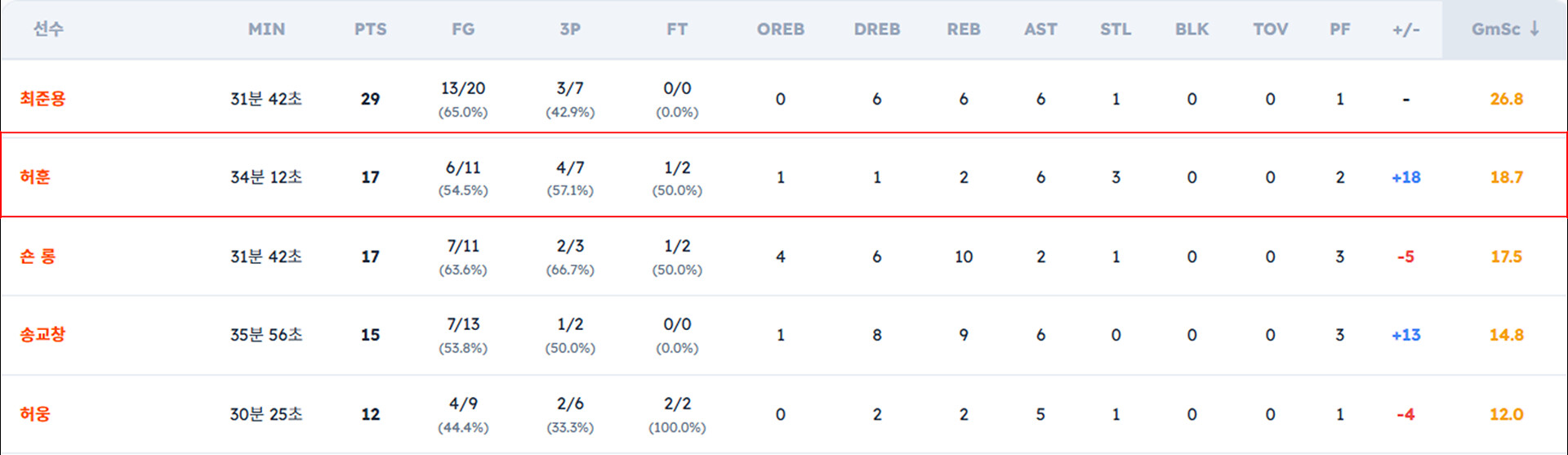The width and height of the screenshot is (1568, 455).
Task: Sort by TOV column header
Action: tap(1271, 29)
